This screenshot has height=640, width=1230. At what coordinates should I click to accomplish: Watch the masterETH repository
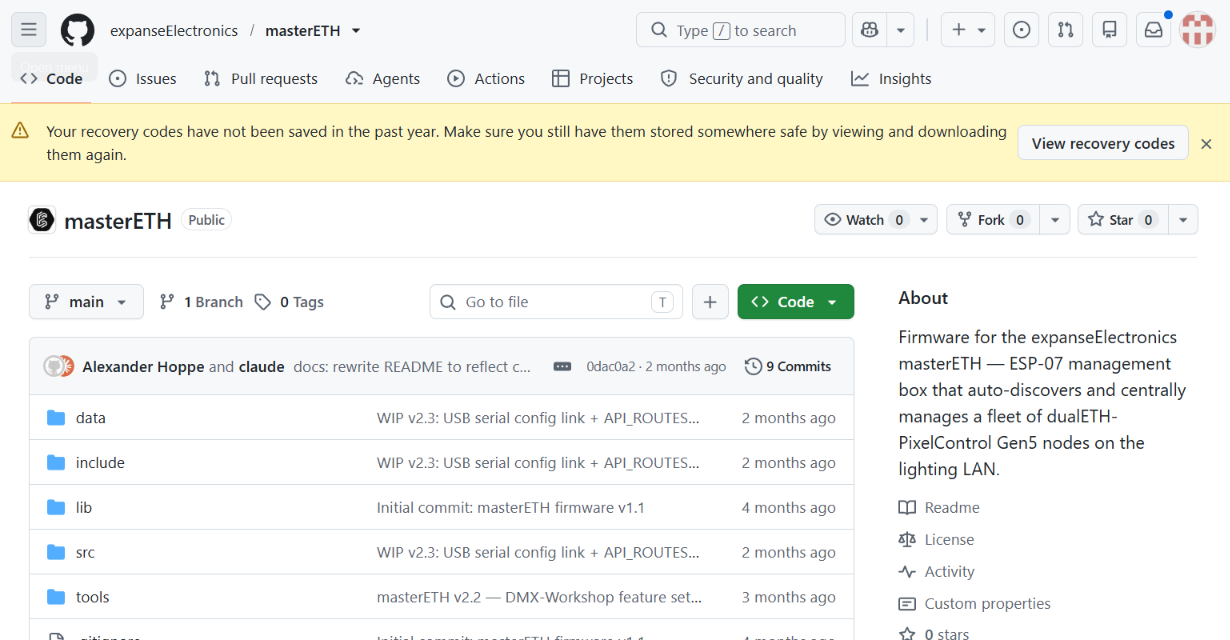pos(862,220)
